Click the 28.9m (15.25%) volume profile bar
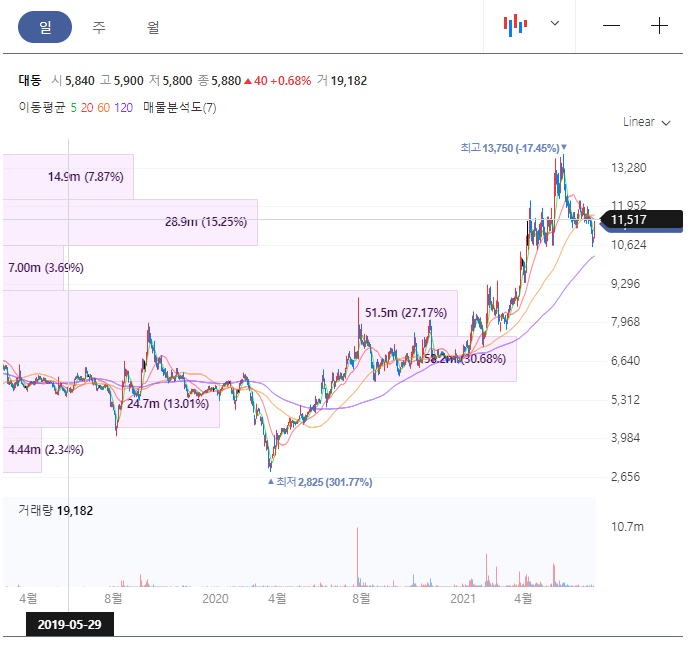 pos(130,222)
